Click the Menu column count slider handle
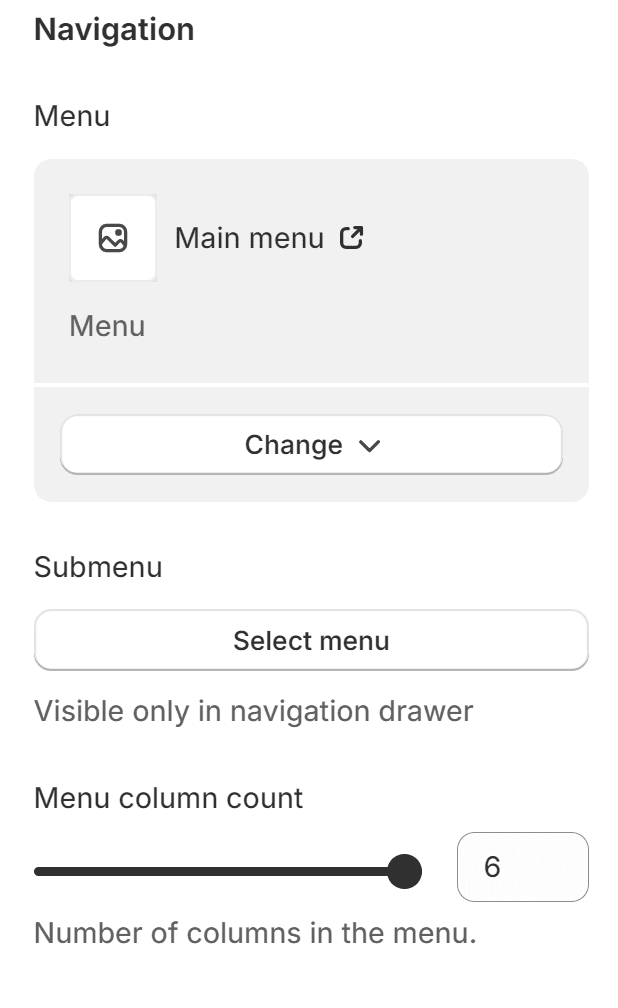 point(404,871)
